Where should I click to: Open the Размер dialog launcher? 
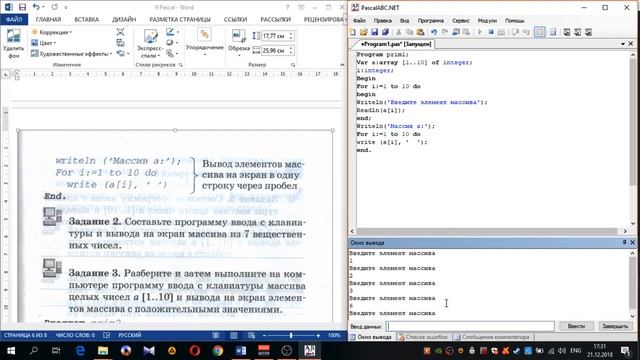[293, 65]
